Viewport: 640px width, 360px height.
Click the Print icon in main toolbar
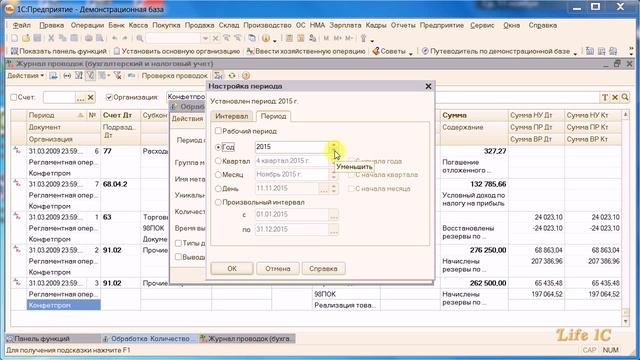88,38
